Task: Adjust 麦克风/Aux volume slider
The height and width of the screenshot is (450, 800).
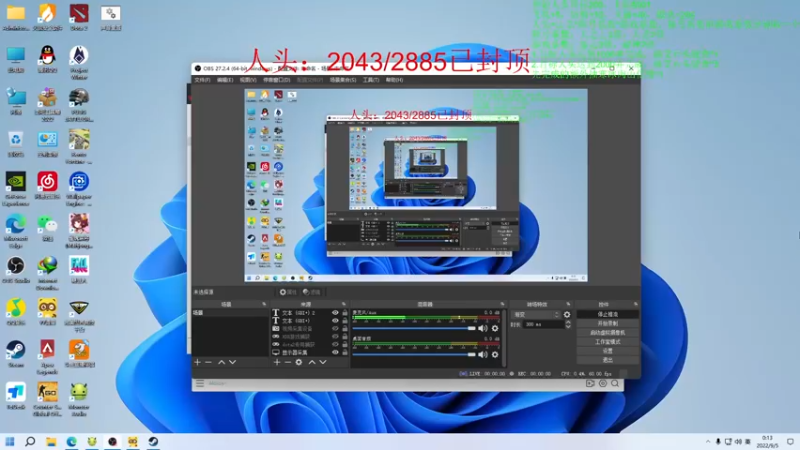Action: [414, 329]
